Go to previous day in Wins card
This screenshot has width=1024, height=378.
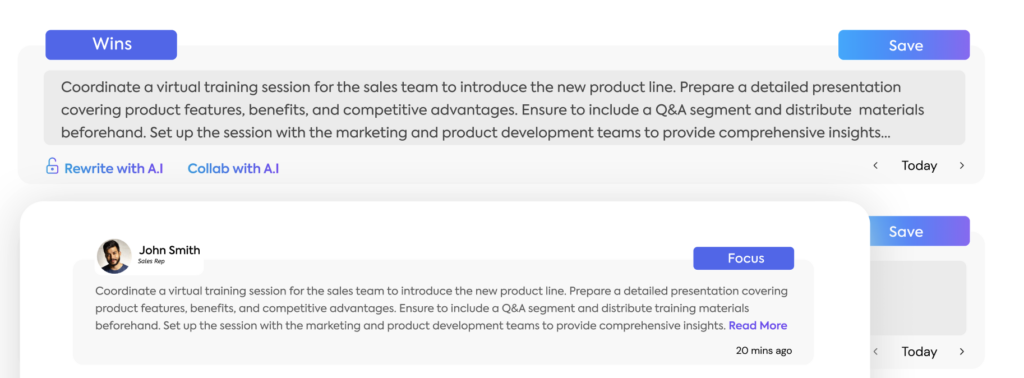click(x=876, y=166)
